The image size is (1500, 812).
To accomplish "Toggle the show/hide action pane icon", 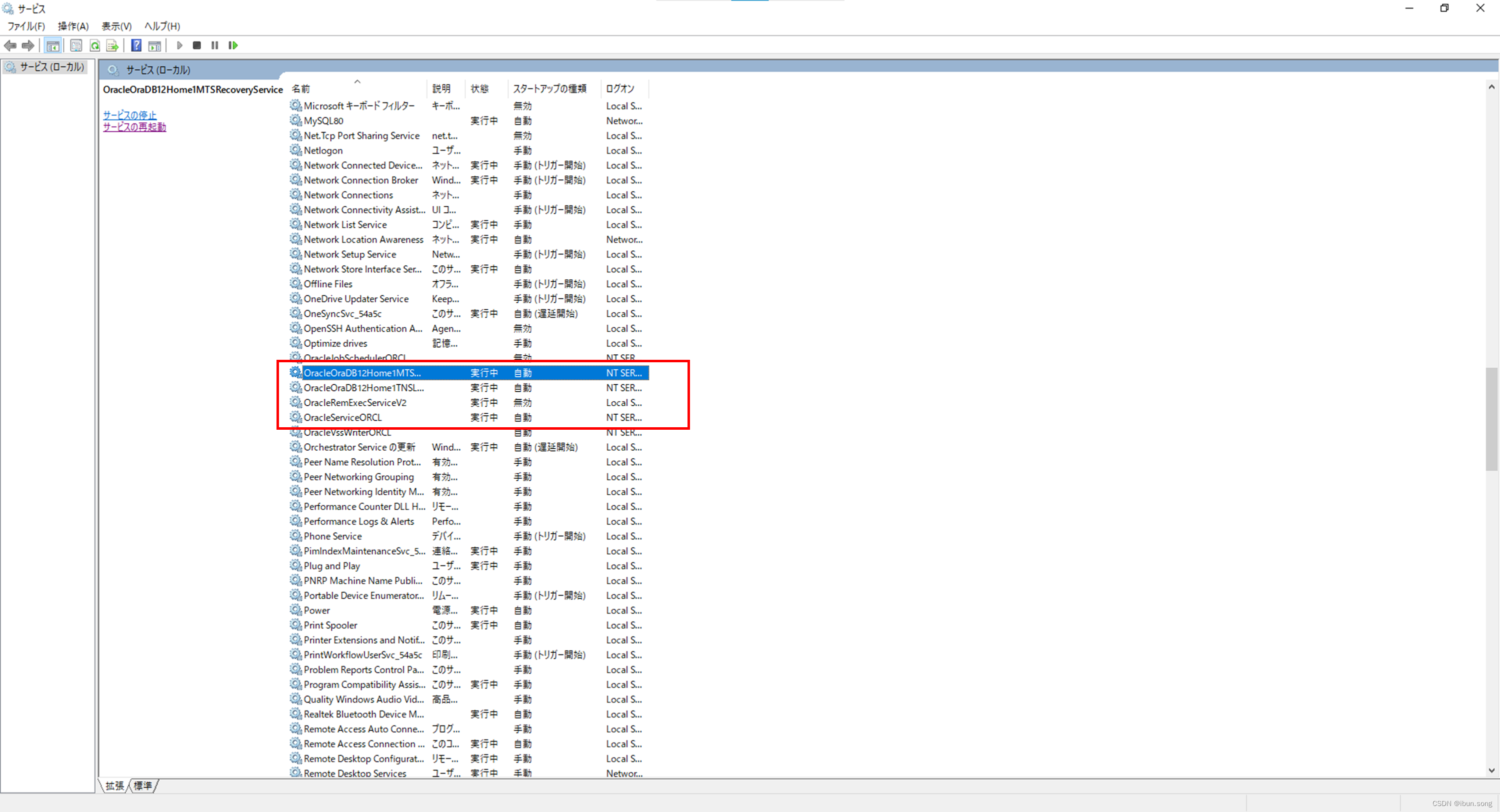I will 154,45.
